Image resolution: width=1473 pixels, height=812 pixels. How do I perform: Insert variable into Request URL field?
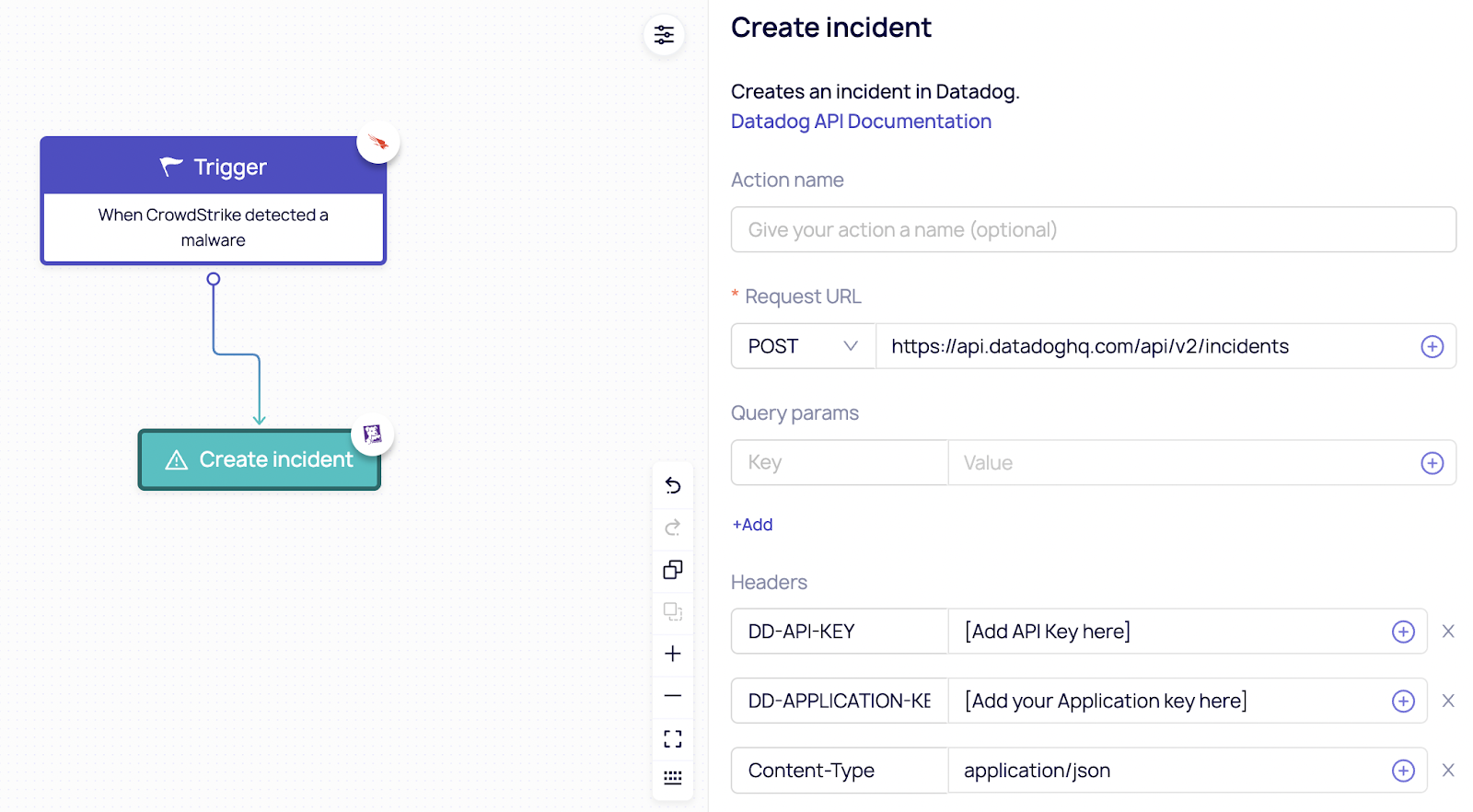pyautogui.click(x=1432, y=347)
